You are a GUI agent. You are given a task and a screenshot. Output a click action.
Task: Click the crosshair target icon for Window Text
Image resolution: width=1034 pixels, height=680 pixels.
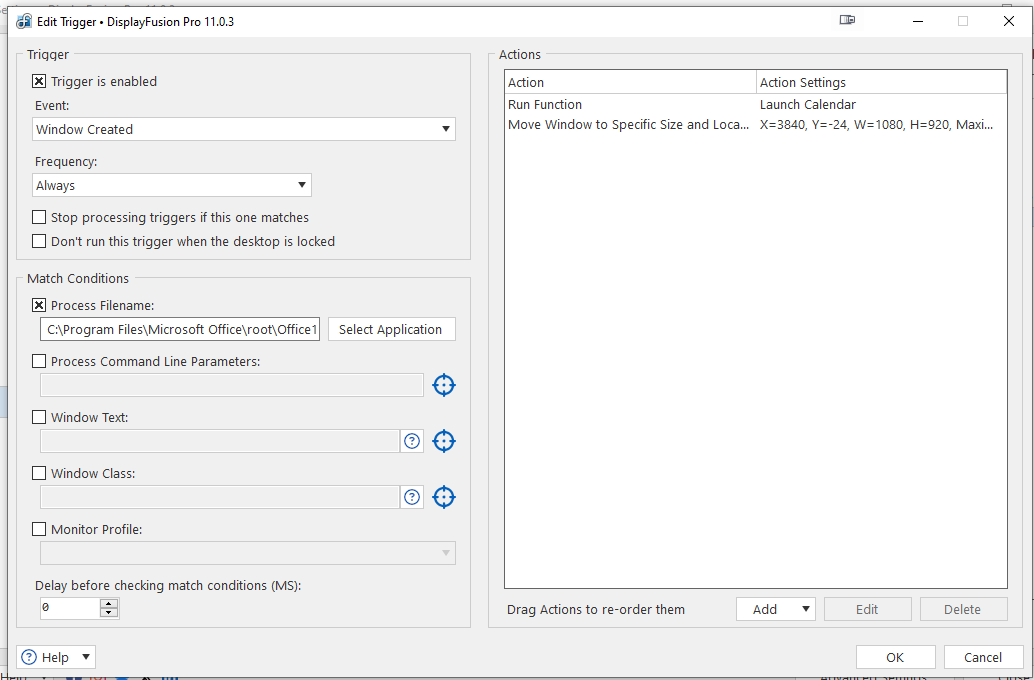[x=444, y=441]
